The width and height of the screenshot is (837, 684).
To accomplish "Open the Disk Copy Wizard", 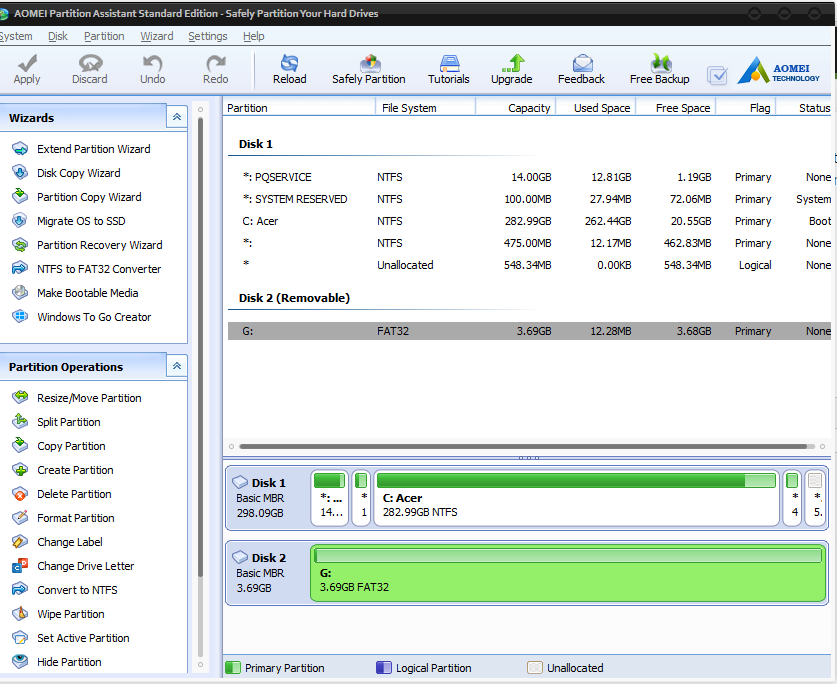I will 77,173.
